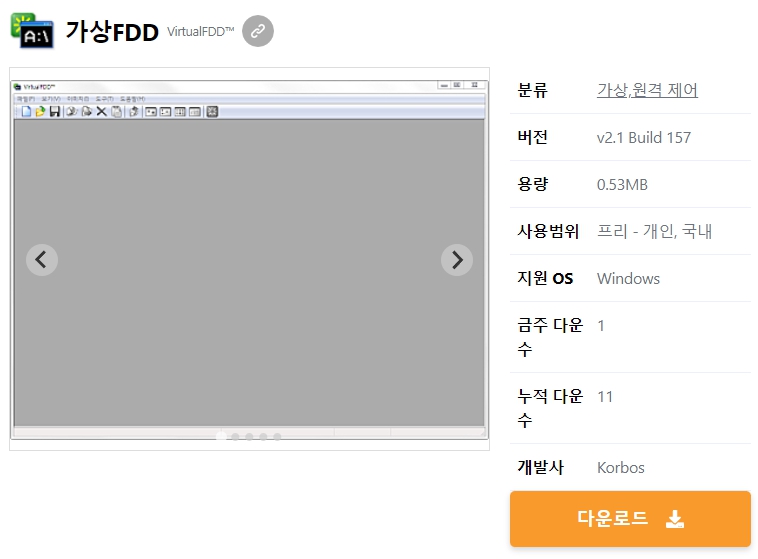Click the VirtualFDD screenshot preview image
Image resolution: width=758 pixels, height=559 pixels.
(249, 259)
